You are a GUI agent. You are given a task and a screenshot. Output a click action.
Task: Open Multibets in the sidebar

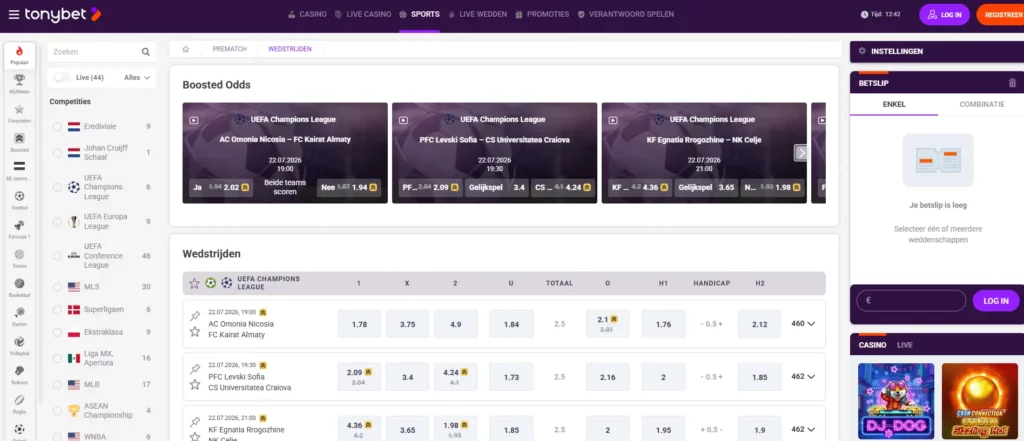[x=19, y=84]
